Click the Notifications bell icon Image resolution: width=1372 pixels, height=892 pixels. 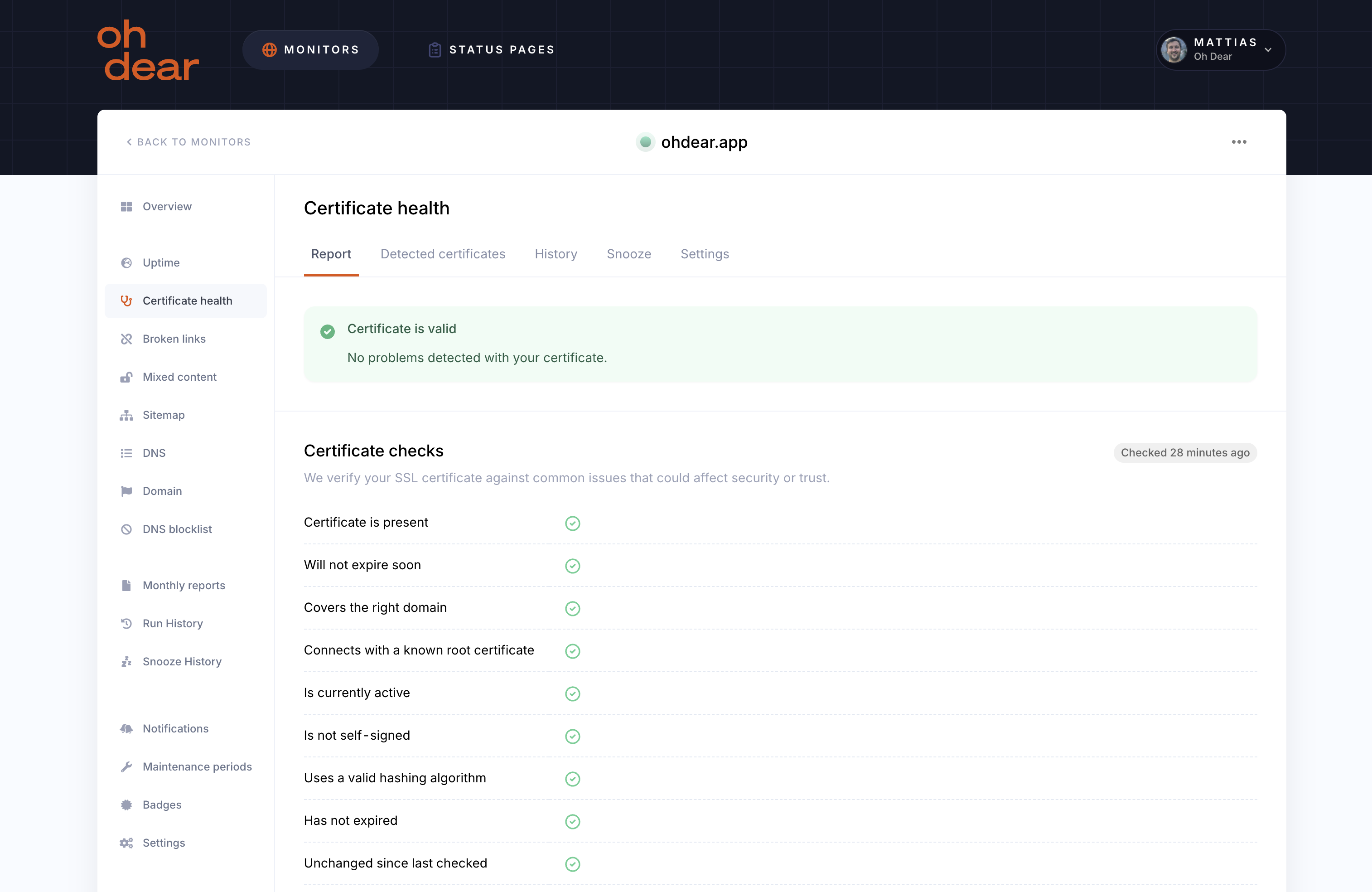(x=126, y=729)
